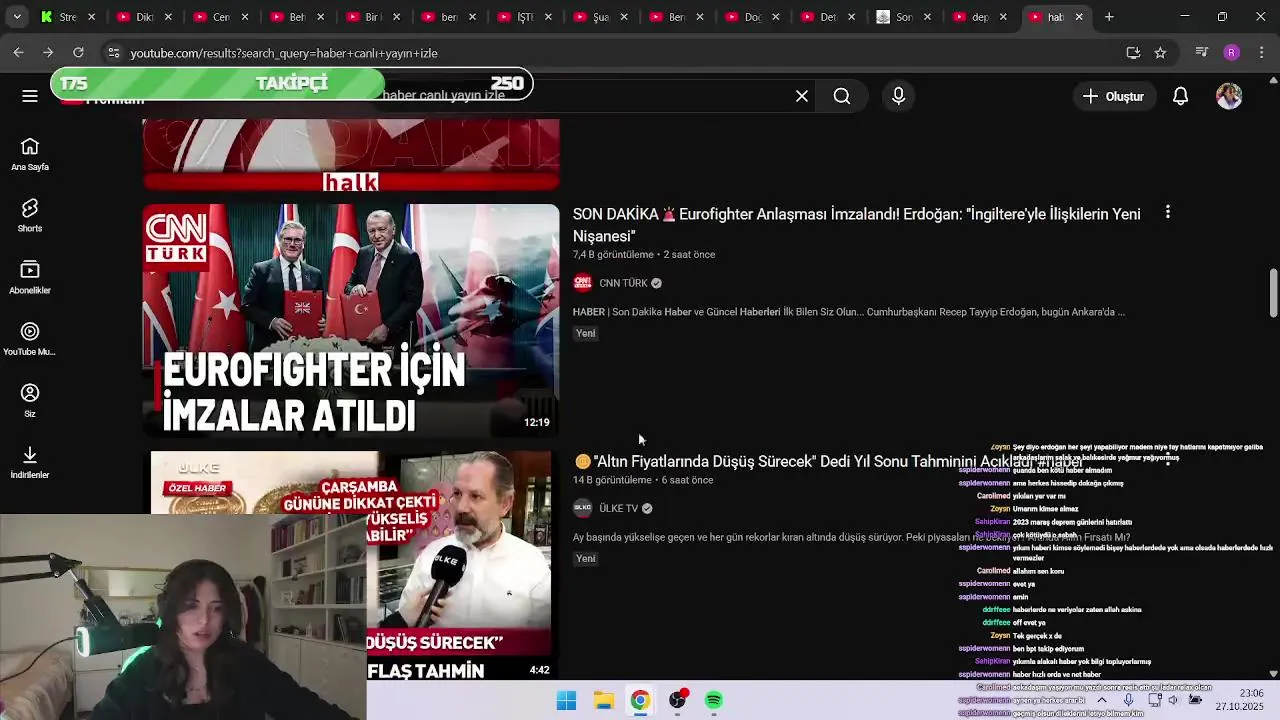The image size is (1280, 720).
Task: Open the partially visible halk video thumbnail
Action: coord(351,155)
